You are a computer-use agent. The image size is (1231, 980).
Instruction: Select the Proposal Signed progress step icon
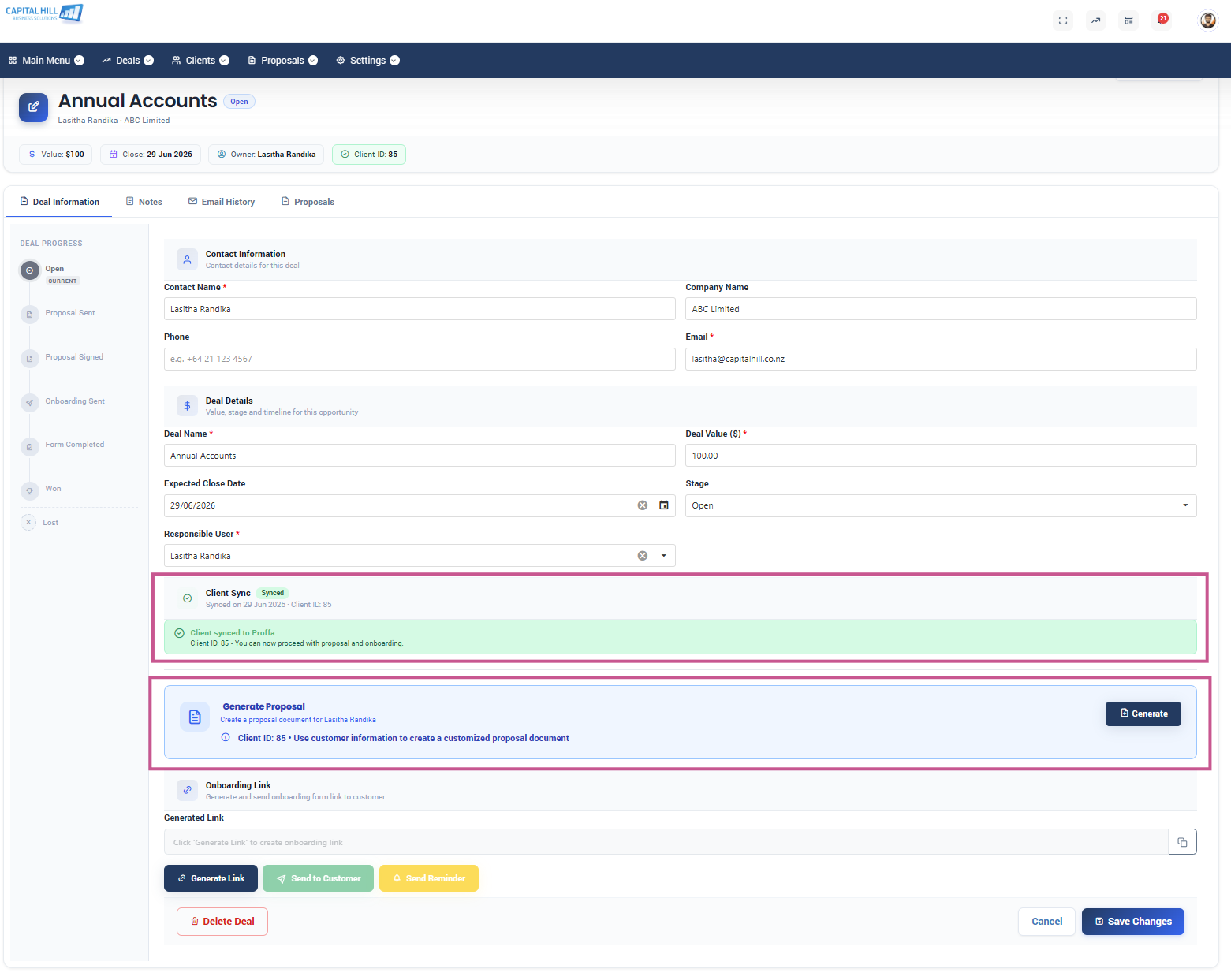[x=29, y=359]
